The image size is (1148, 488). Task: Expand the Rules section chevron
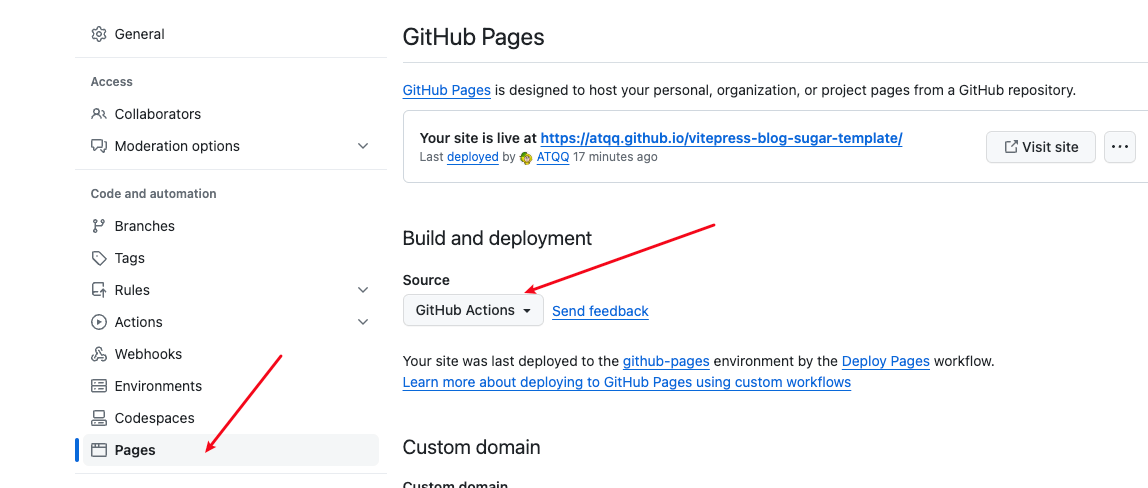[363, 290]
